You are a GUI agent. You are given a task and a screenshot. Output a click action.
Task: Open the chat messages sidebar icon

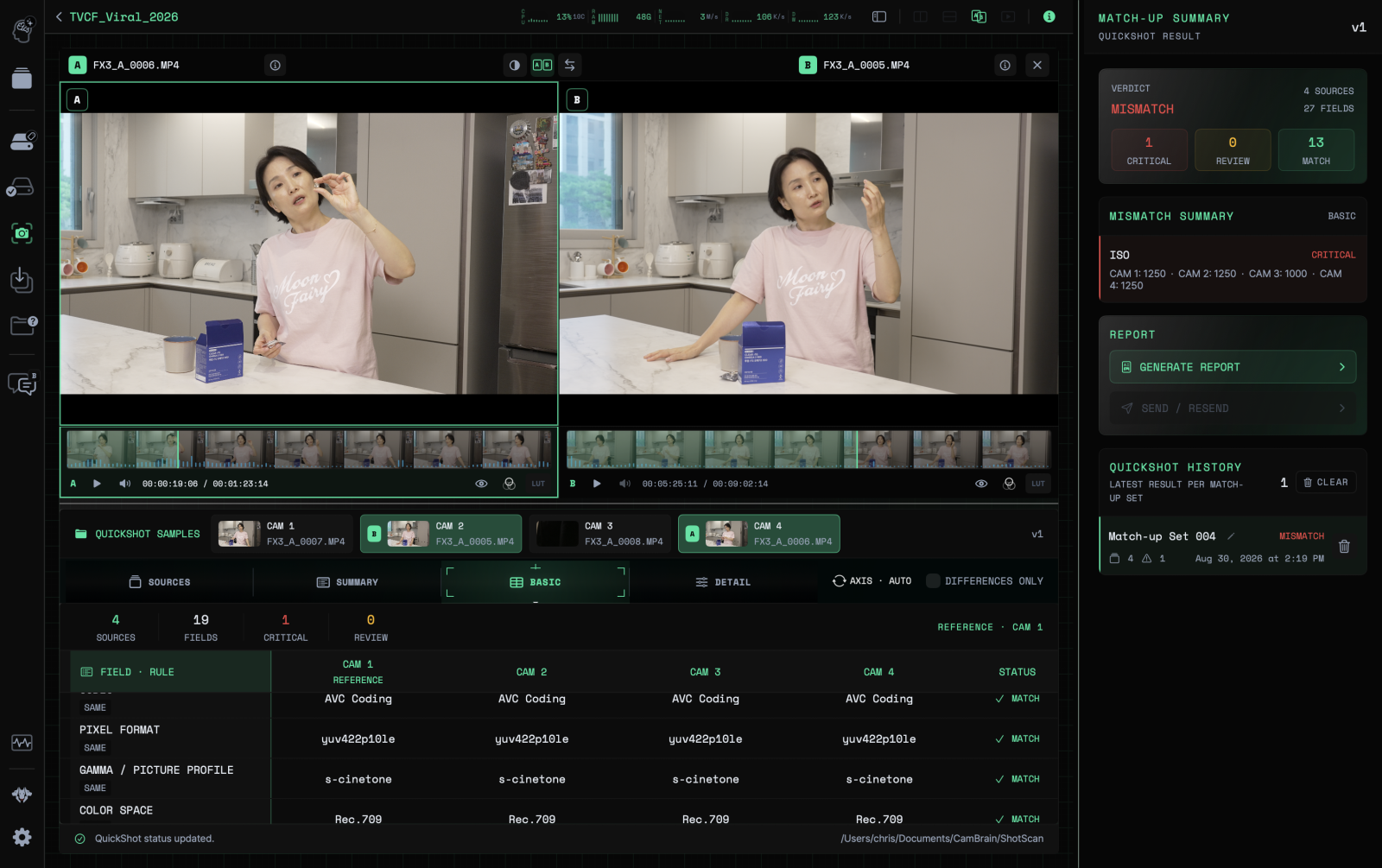coord(22,383)
